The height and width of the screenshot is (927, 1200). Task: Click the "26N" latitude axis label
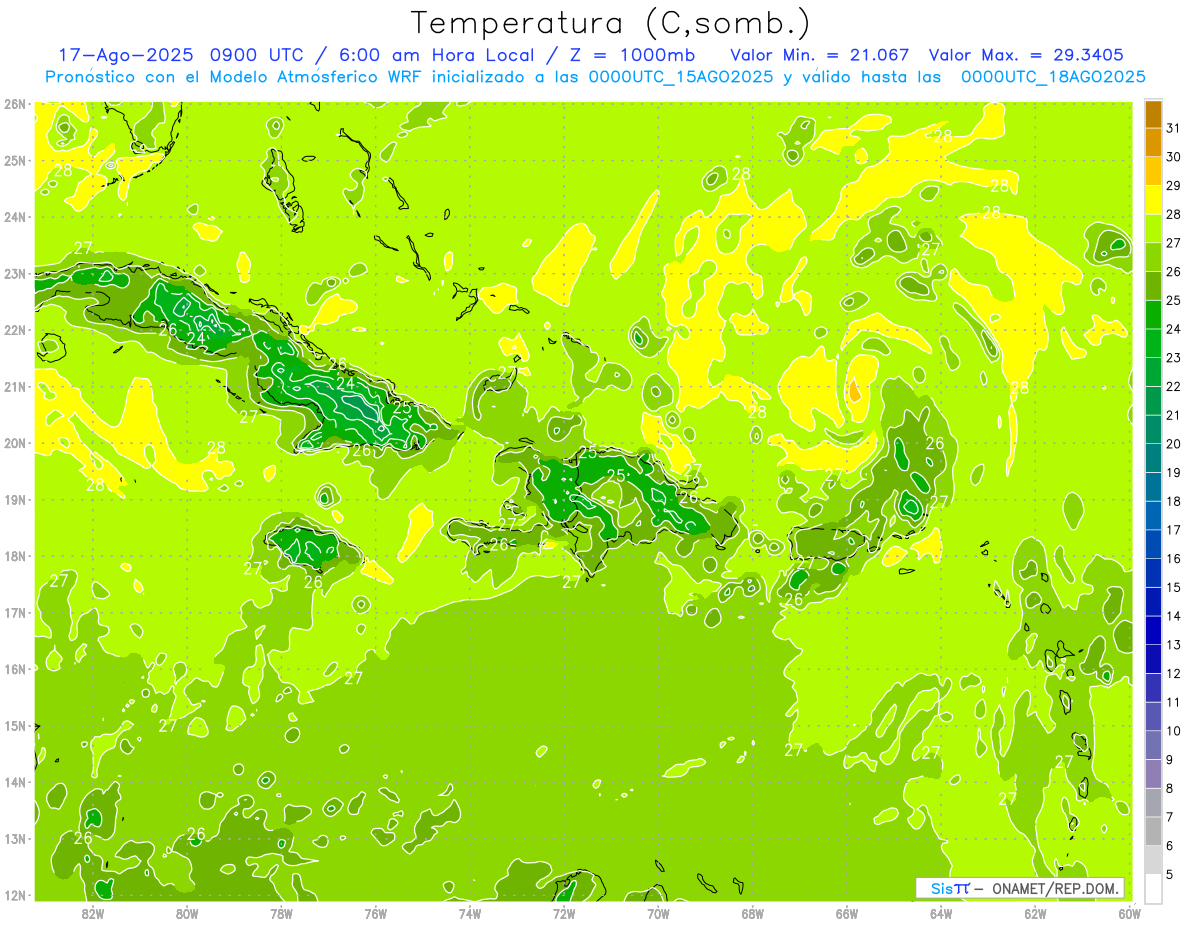(x=15, y=104)
